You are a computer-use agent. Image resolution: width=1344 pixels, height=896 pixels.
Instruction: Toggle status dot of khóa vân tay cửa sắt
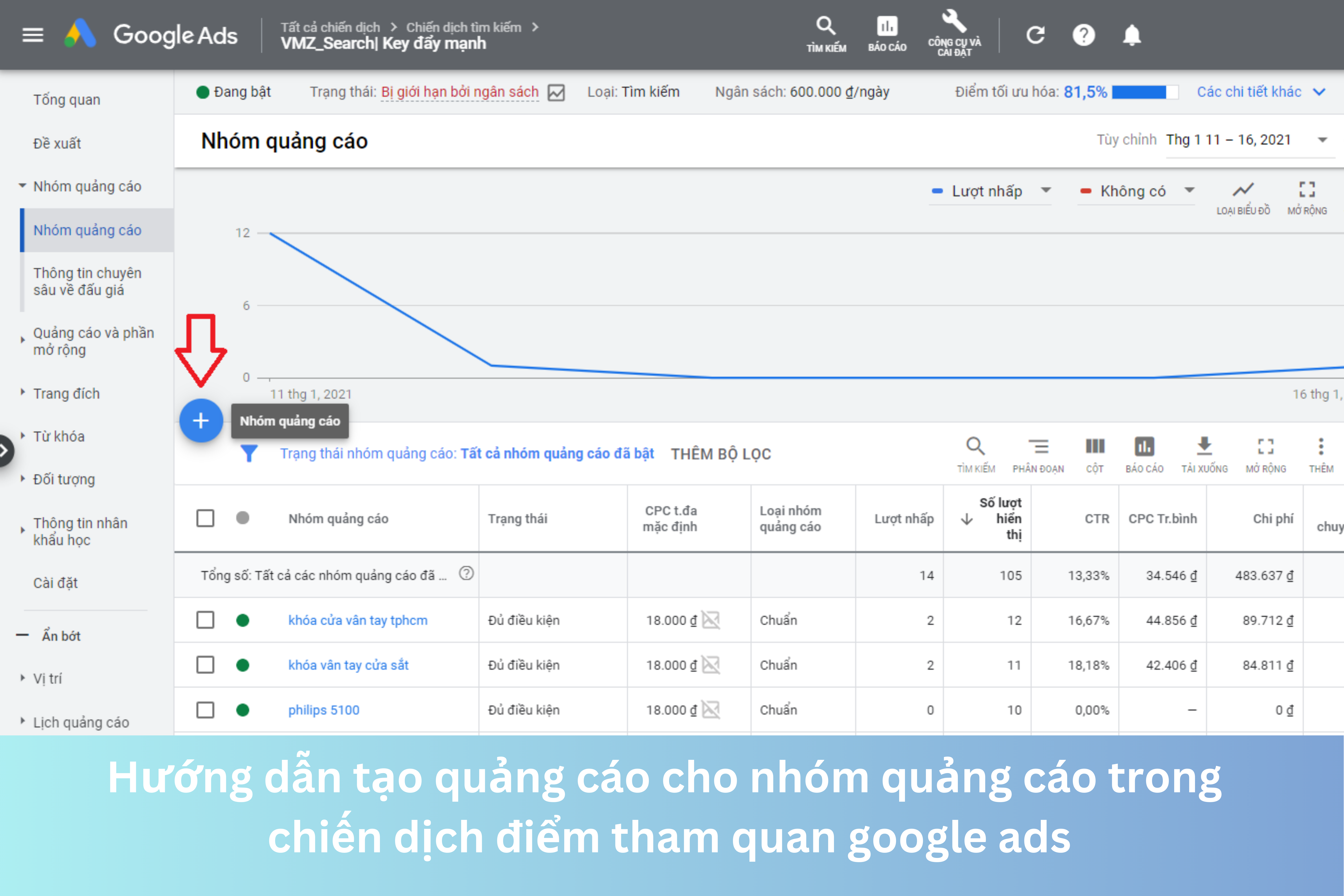tap(243, 665)
